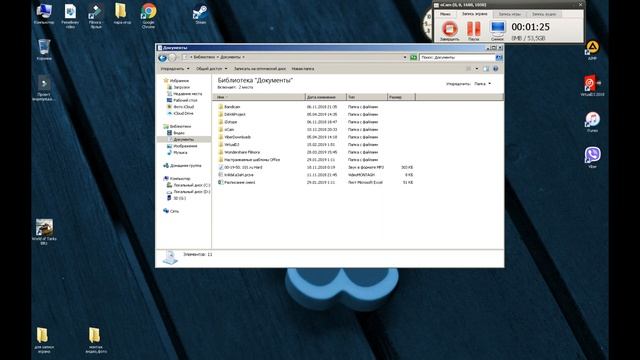Screen dimensions: 640x360
Task: Switch to oCam Запись игры tab
Action: point(509,14)
